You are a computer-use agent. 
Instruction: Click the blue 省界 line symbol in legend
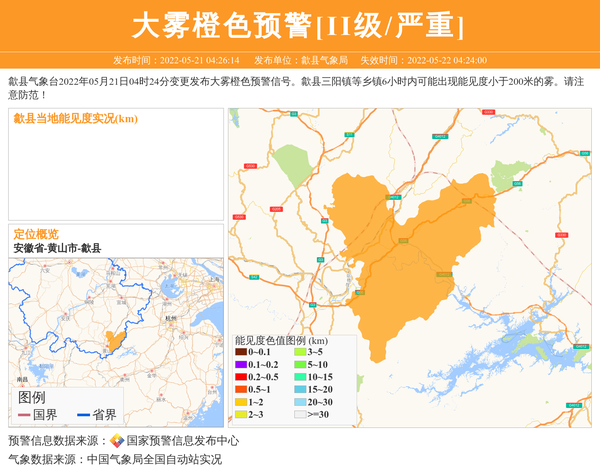(82, 415)
